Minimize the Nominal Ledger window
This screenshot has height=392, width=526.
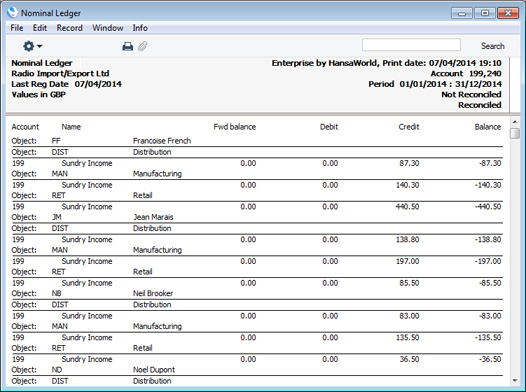[462, 13]
